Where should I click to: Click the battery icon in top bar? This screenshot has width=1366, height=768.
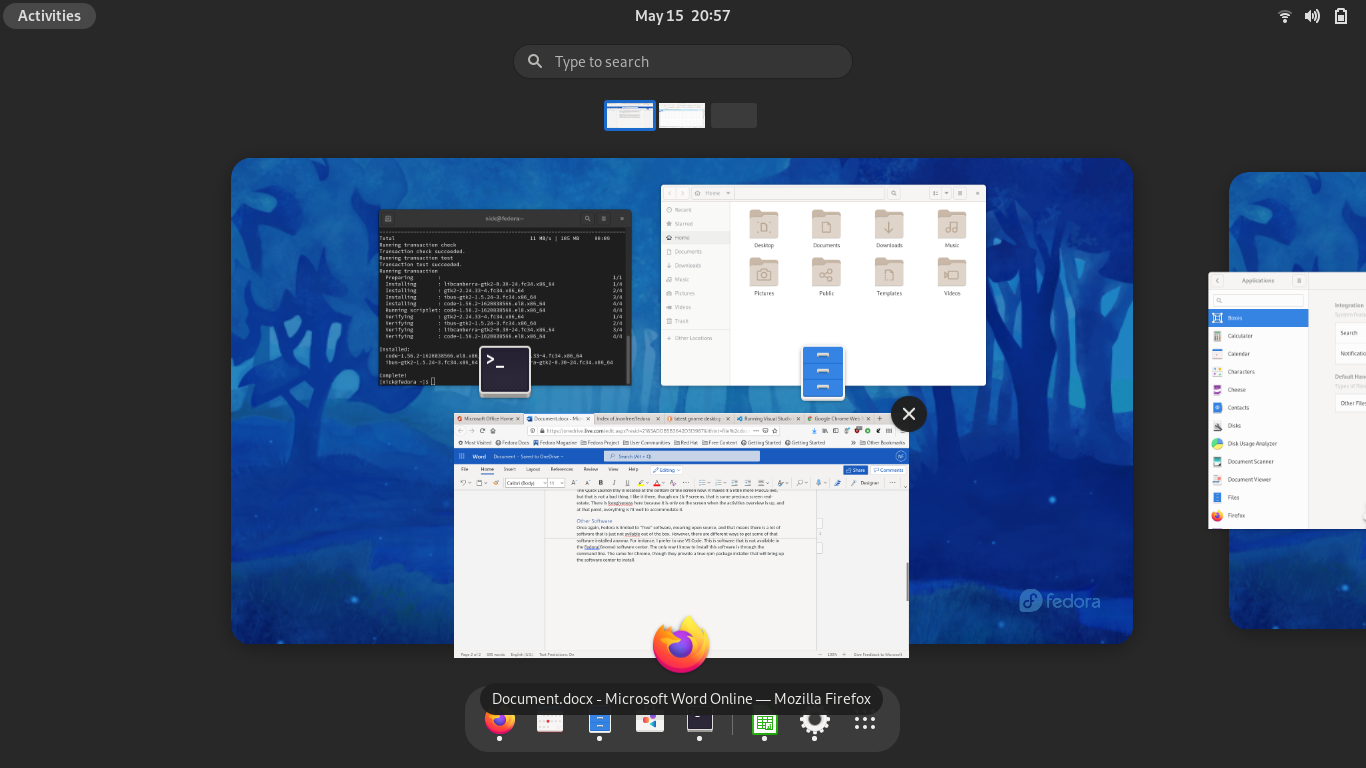click(x=1341, y=16)
